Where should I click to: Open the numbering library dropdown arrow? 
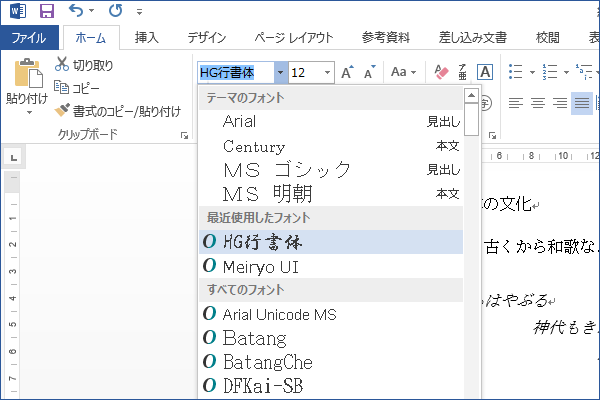[566, 72]
